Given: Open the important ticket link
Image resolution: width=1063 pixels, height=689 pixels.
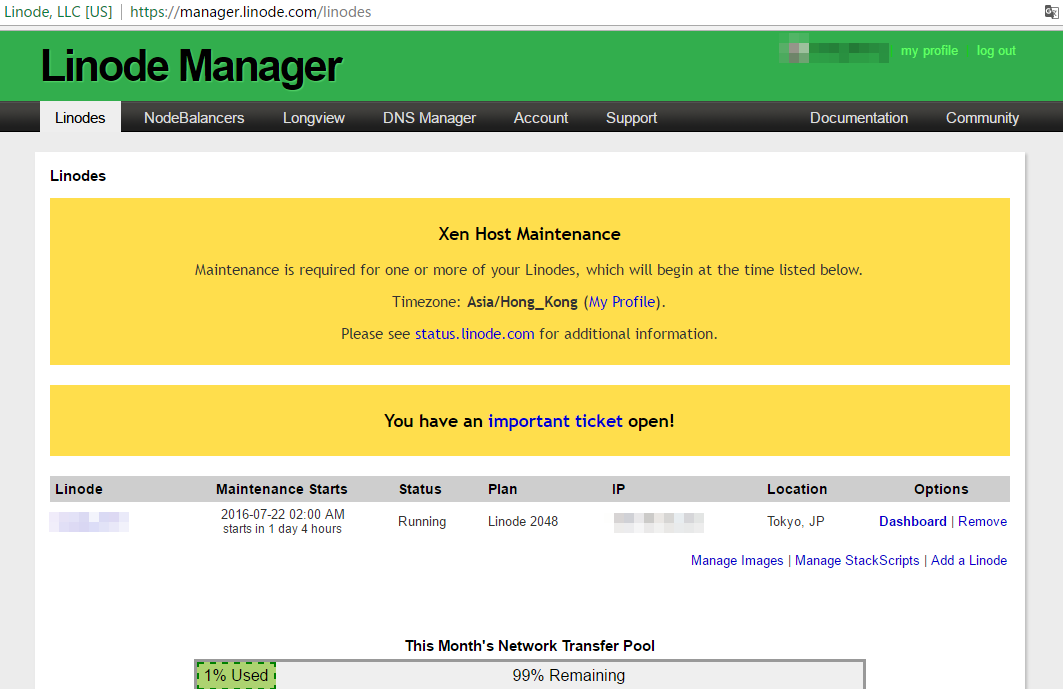Looking at the screenshot, I should pos(555,421).
